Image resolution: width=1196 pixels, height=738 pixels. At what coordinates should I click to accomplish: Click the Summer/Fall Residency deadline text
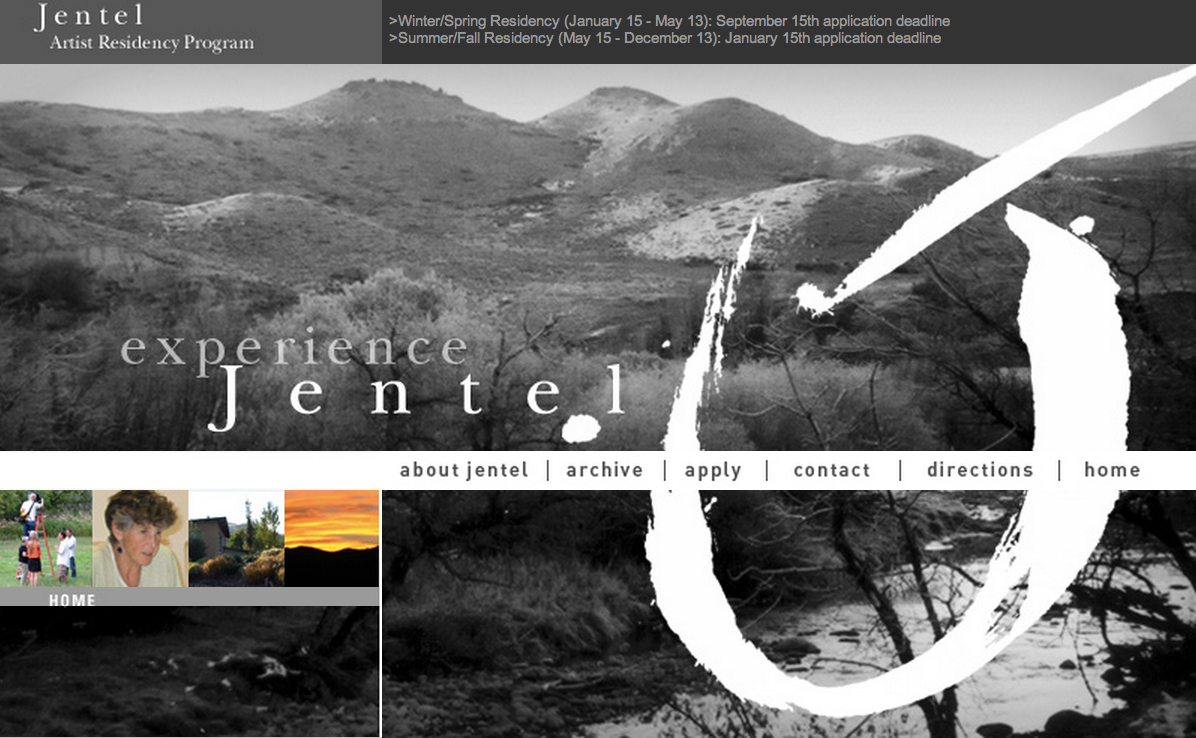point(665,38)
